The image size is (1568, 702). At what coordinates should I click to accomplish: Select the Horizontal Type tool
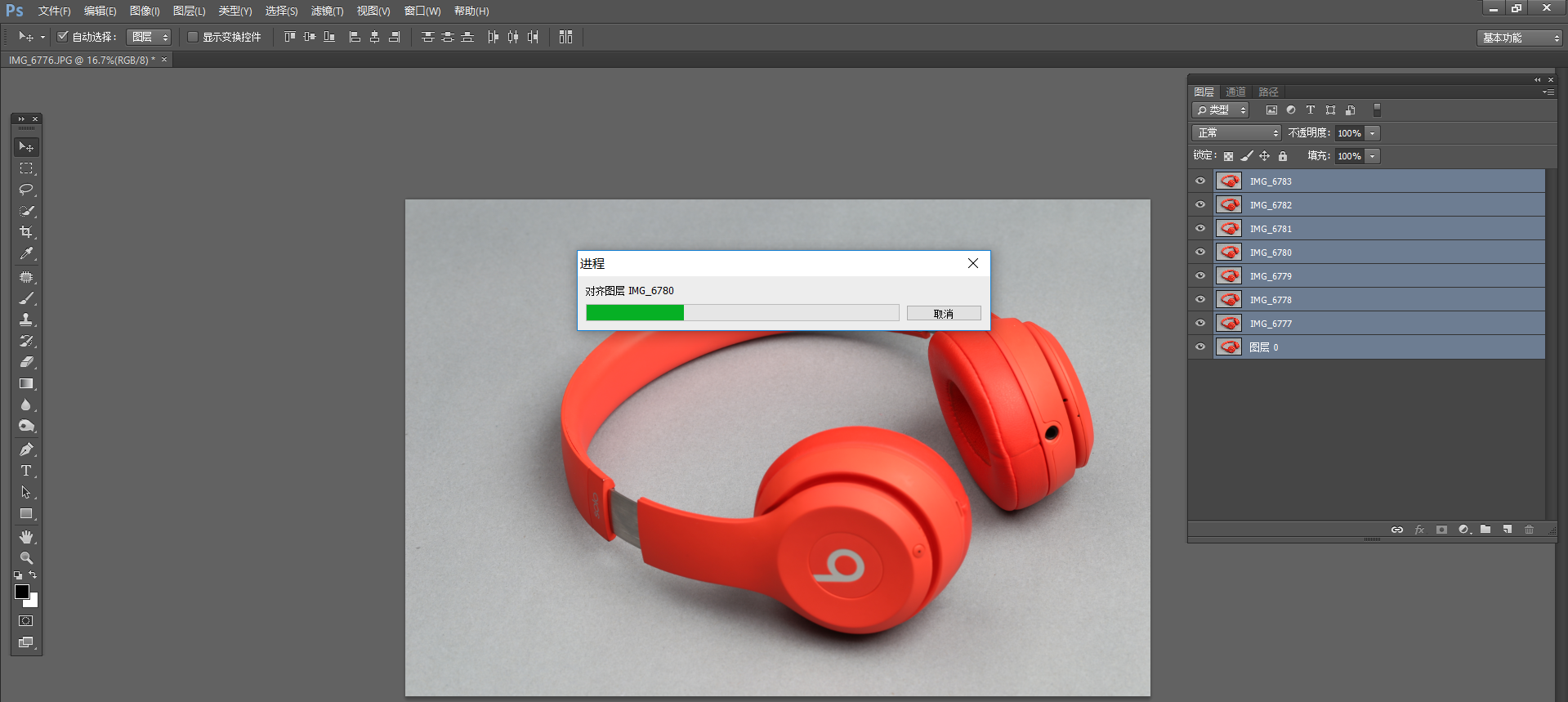(x=26, y=471)
